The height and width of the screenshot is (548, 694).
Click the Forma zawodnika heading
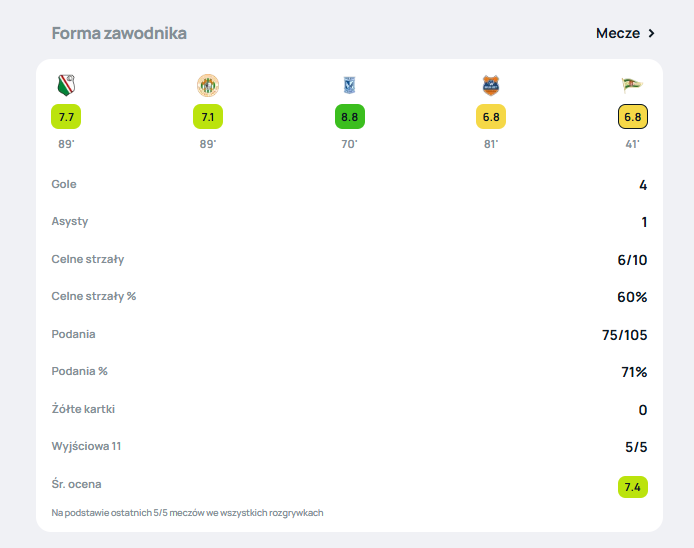click(x=119, y=33)
